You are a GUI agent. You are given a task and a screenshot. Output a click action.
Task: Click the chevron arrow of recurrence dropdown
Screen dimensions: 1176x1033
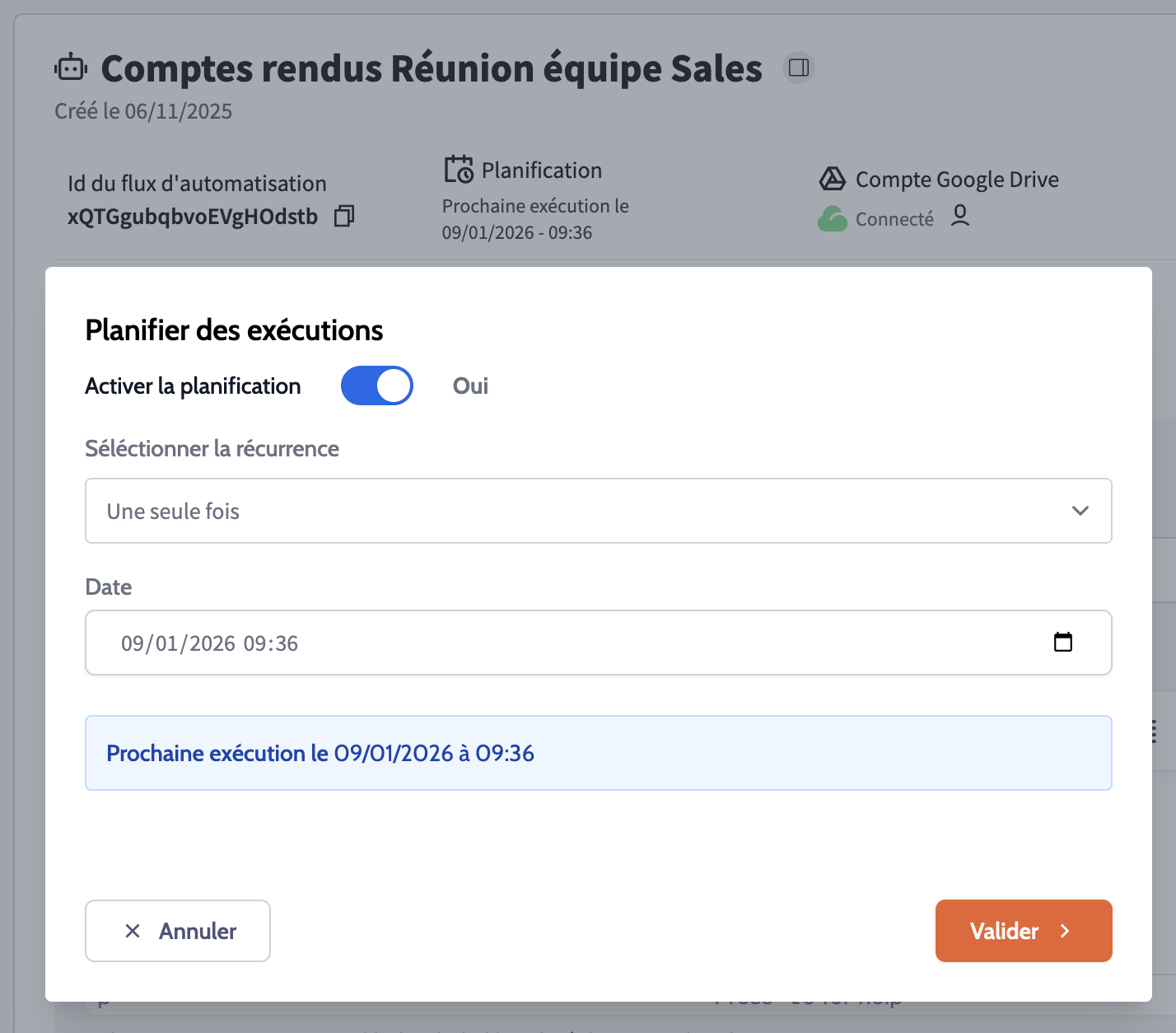[x=1080, y=511]
